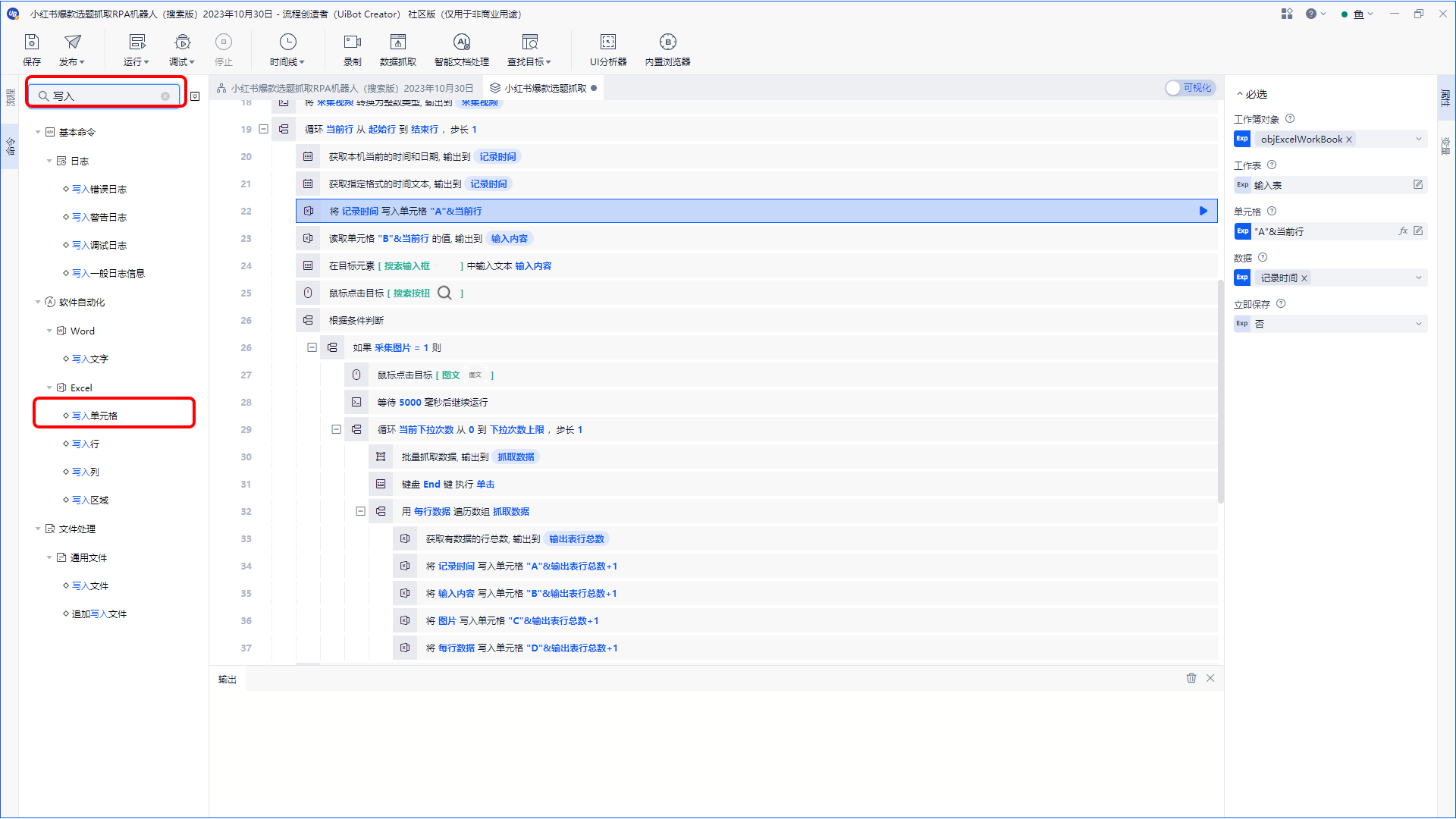
Task: Toggle the 可视化 visual mode switch
Action: (x=1190, y=88)
